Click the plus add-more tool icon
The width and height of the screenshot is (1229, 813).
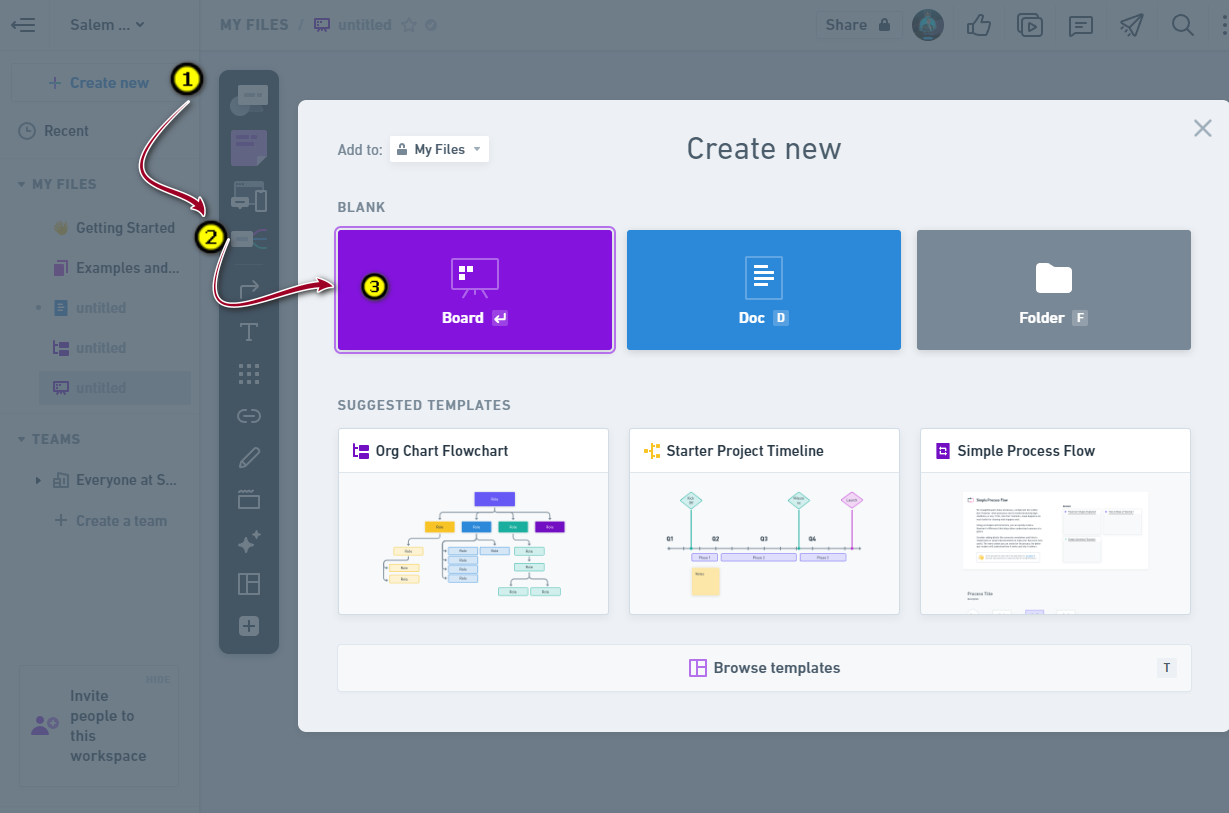coord(249,626)
